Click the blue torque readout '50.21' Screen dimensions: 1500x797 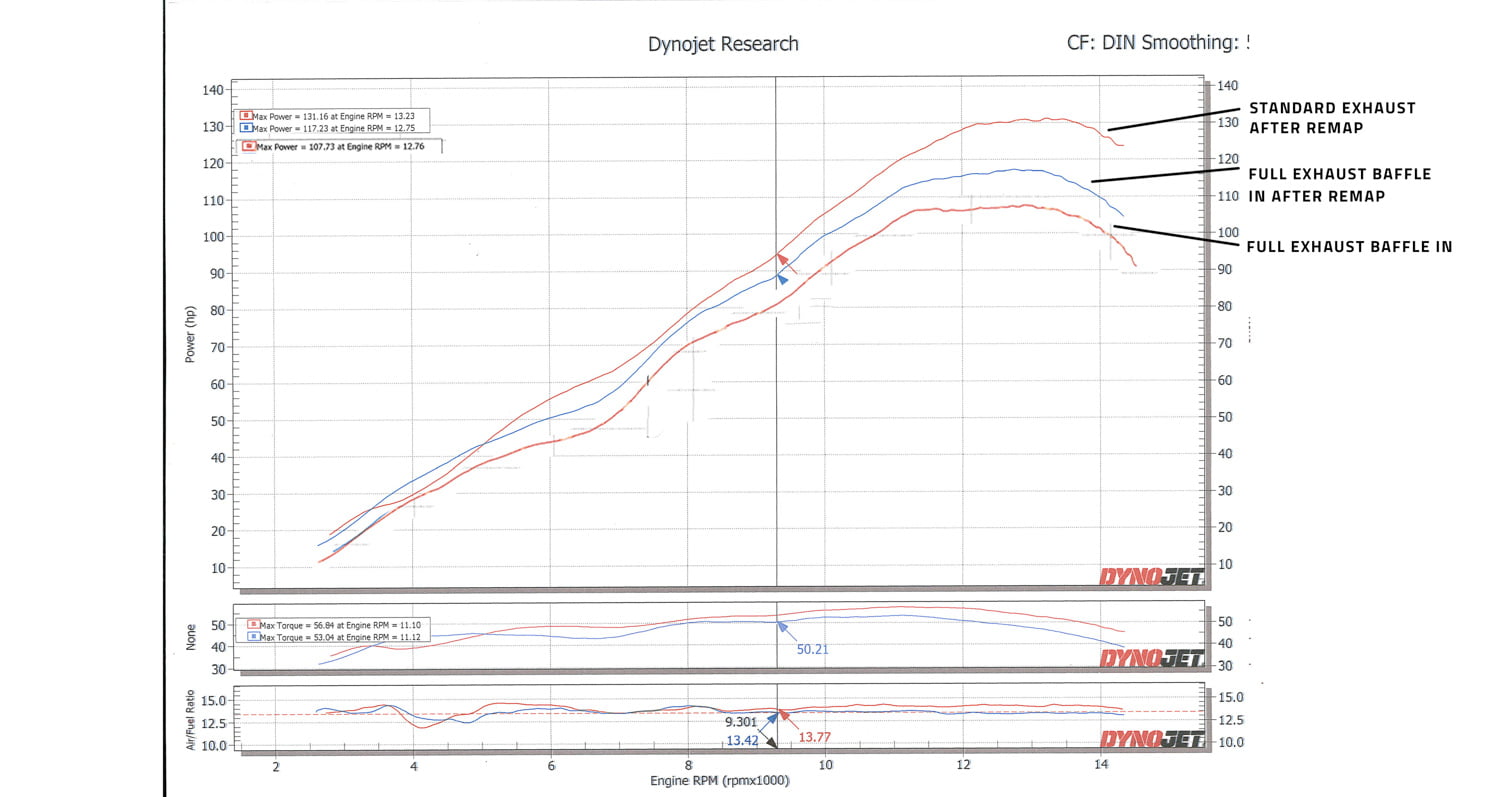pyautogui.click(x=812, y=649)
